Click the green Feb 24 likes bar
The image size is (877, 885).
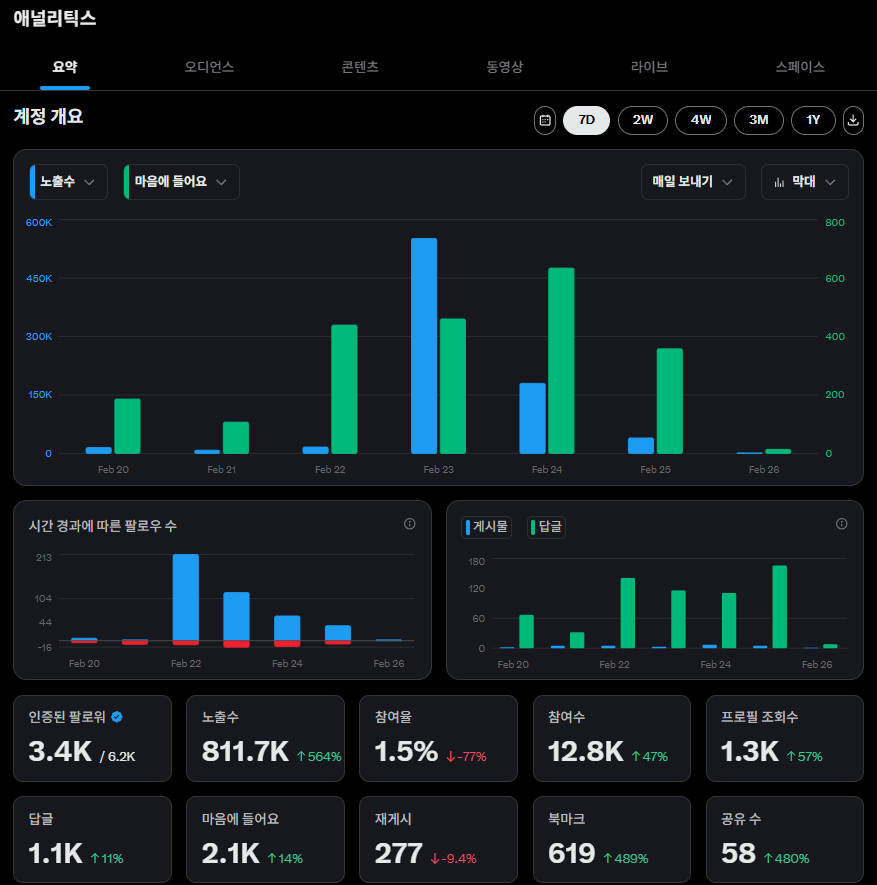(561, 361)
